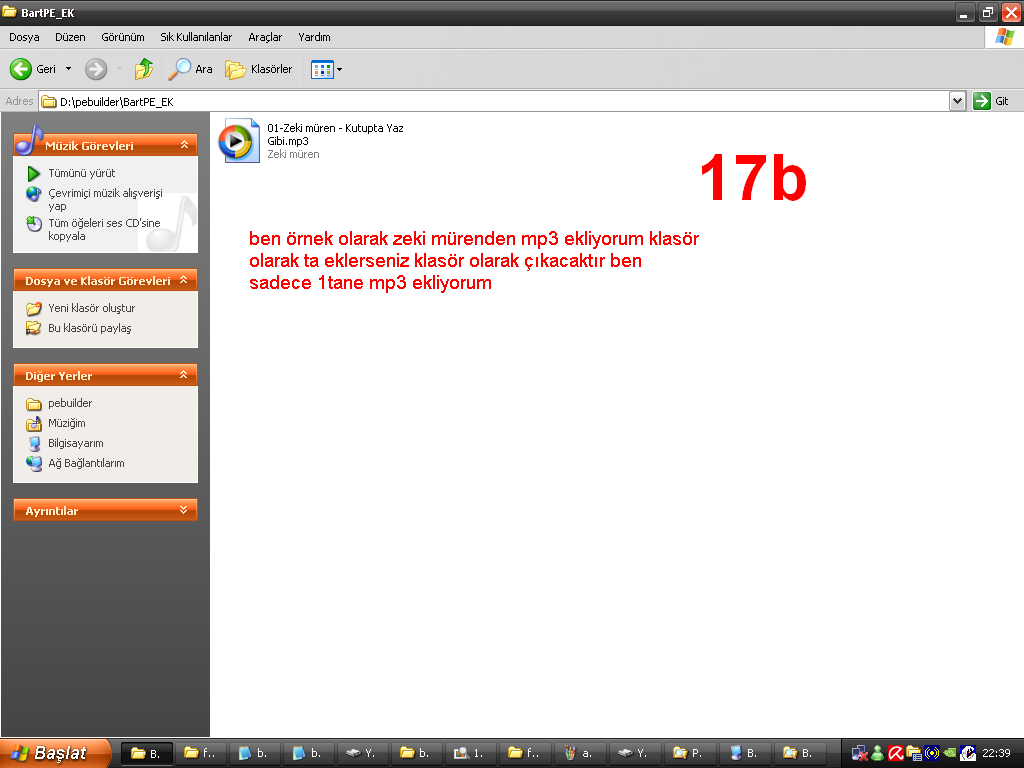This screenshot has height=768, width=1024.
Task: Click Bu klasörü paylaş link
Action: [89, 328]
